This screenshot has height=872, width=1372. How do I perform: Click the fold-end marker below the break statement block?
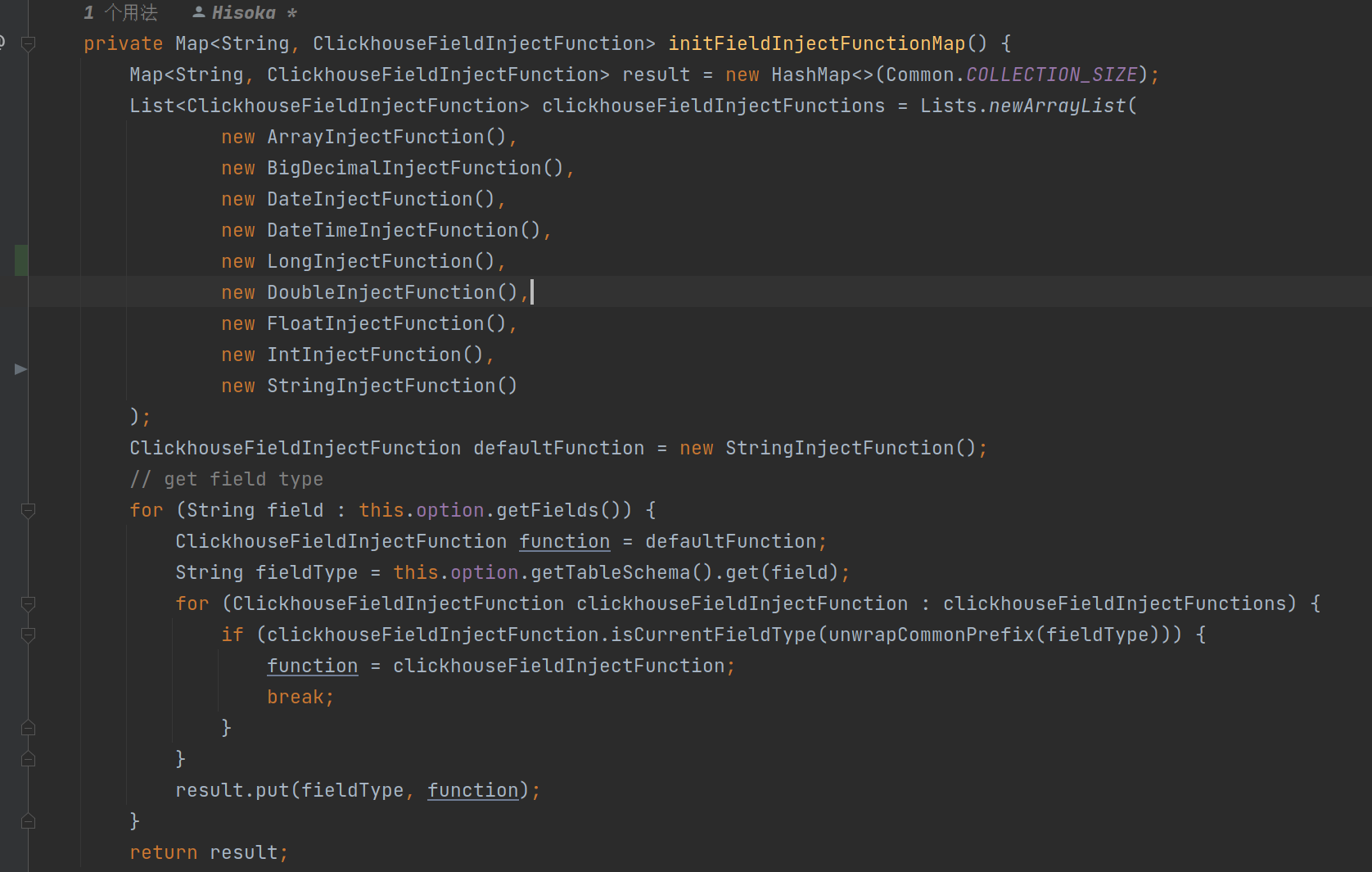point(28,727)
